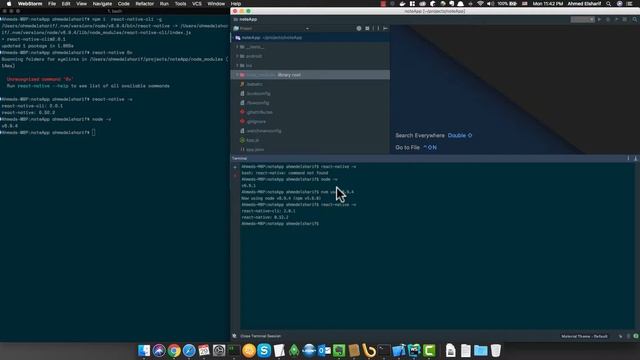Click Material Theme status bar widget
The image size is (640, 360).
tap(584, 336)
